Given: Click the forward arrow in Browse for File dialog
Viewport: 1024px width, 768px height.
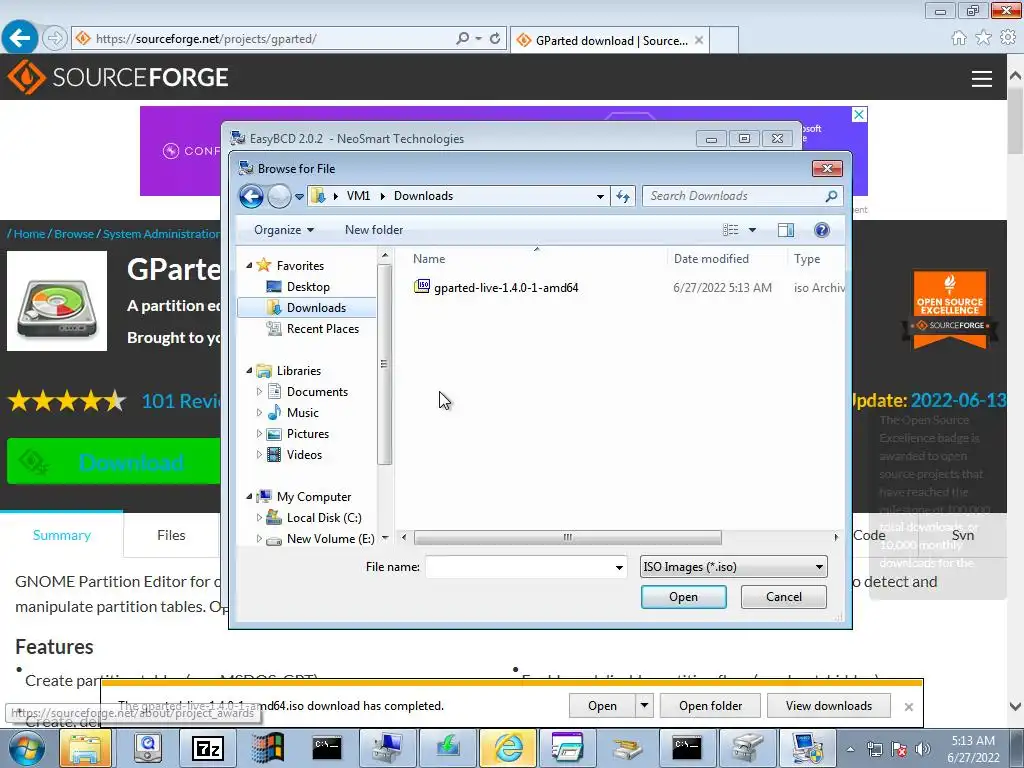Looking at the screenshot, I should (280, 196).
